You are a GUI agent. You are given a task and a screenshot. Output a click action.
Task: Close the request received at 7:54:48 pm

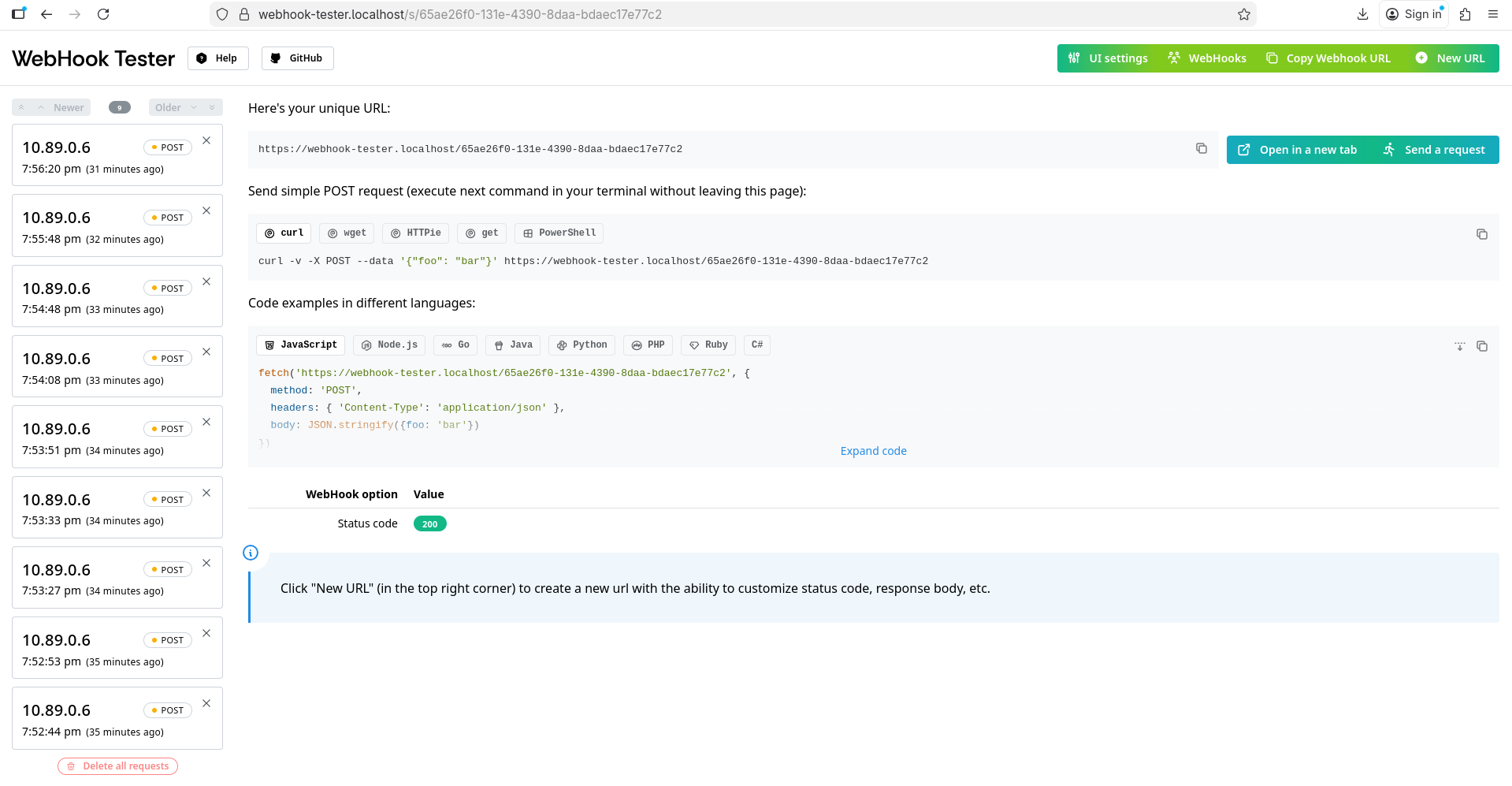point(206,281)
